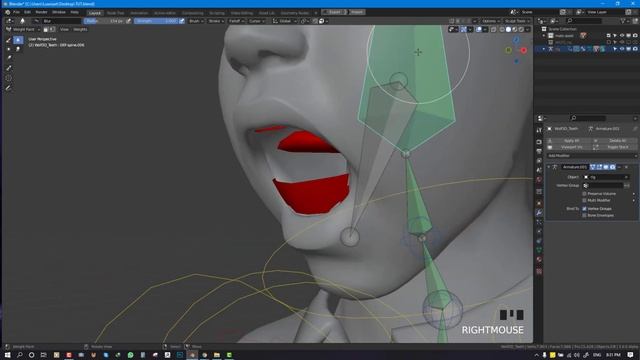Open the Render menu
640x360 pixels.
(41, 12)
